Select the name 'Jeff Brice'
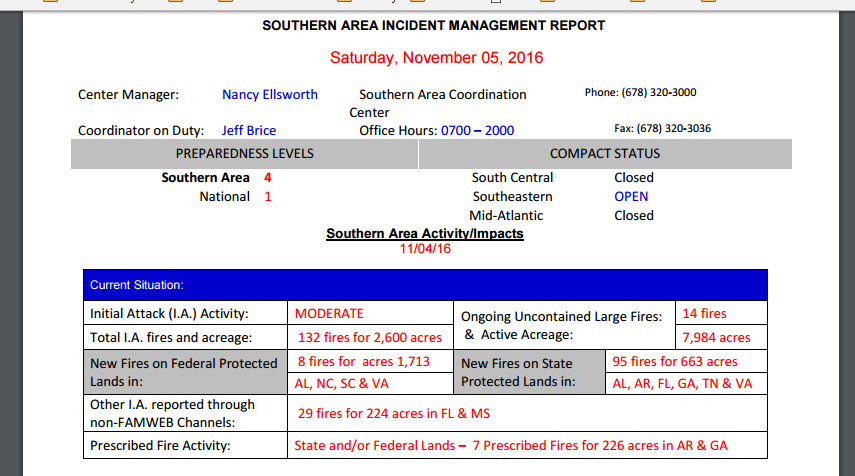This screenshot has height=476, width=855. (x=249, y=130)
